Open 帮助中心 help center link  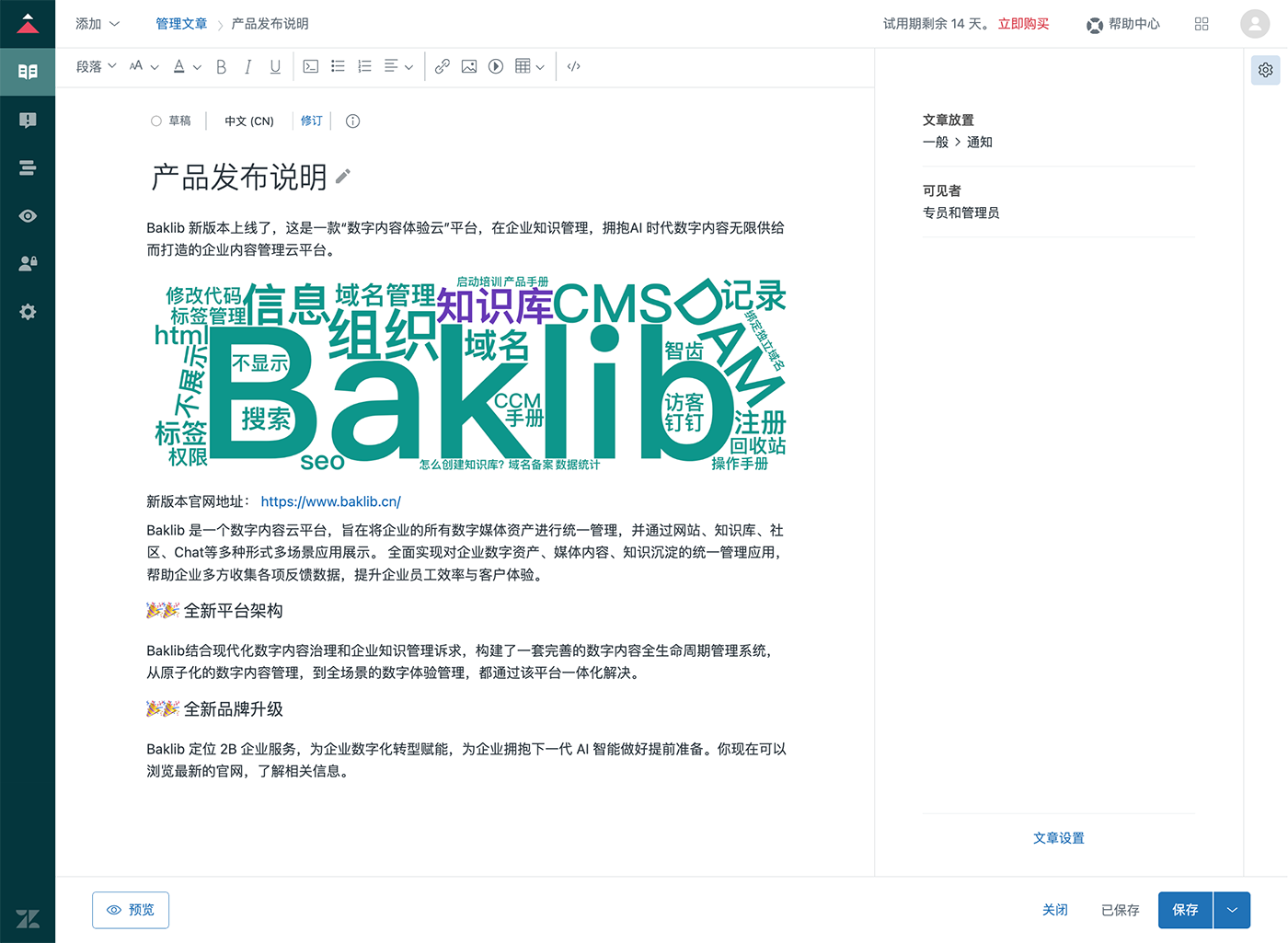coord(1134,24)
